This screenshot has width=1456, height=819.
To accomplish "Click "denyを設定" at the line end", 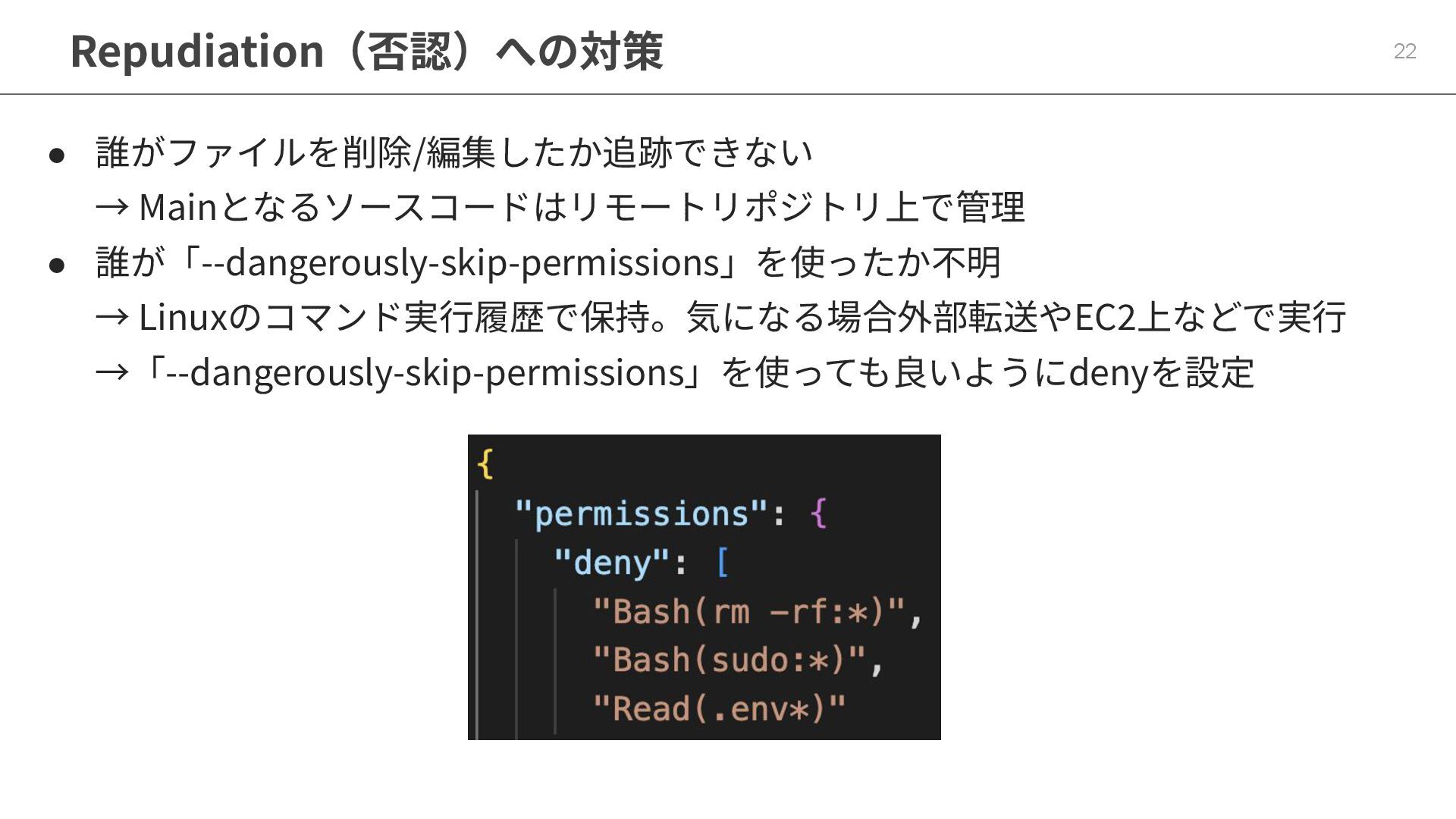I will (x=1161, y=372).
